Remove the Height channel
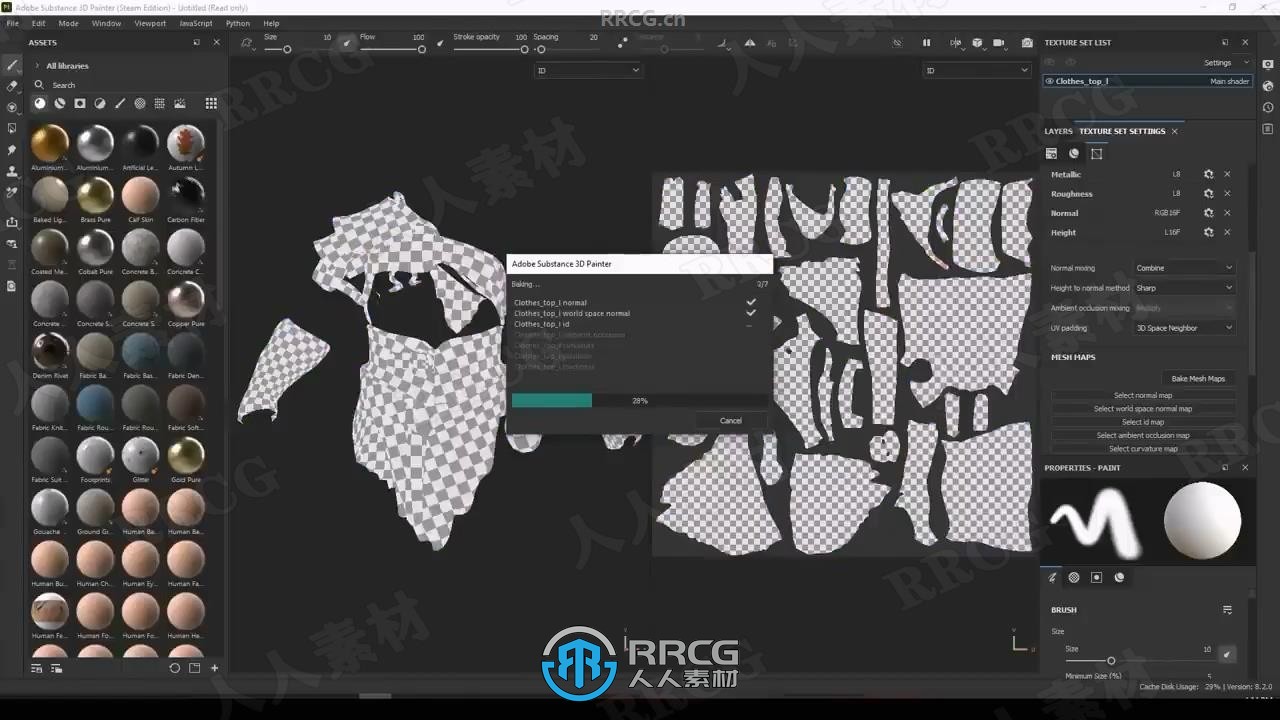This screenshot has height=720, width=1280. point(1227,232)
